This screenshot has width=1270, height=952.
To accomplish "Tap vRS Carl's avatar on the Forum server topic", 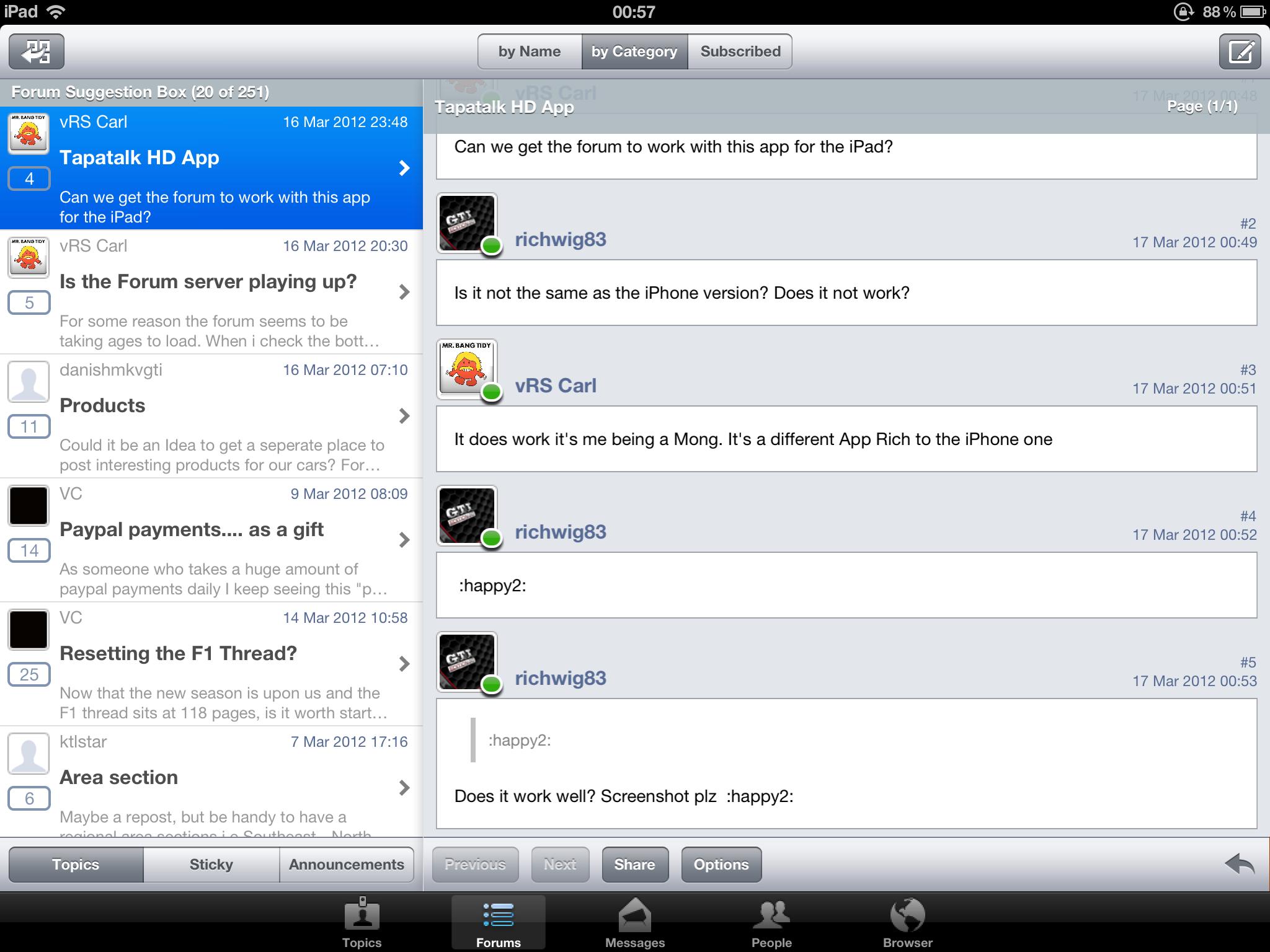I will pyautogui.click(x=29, y=257).
